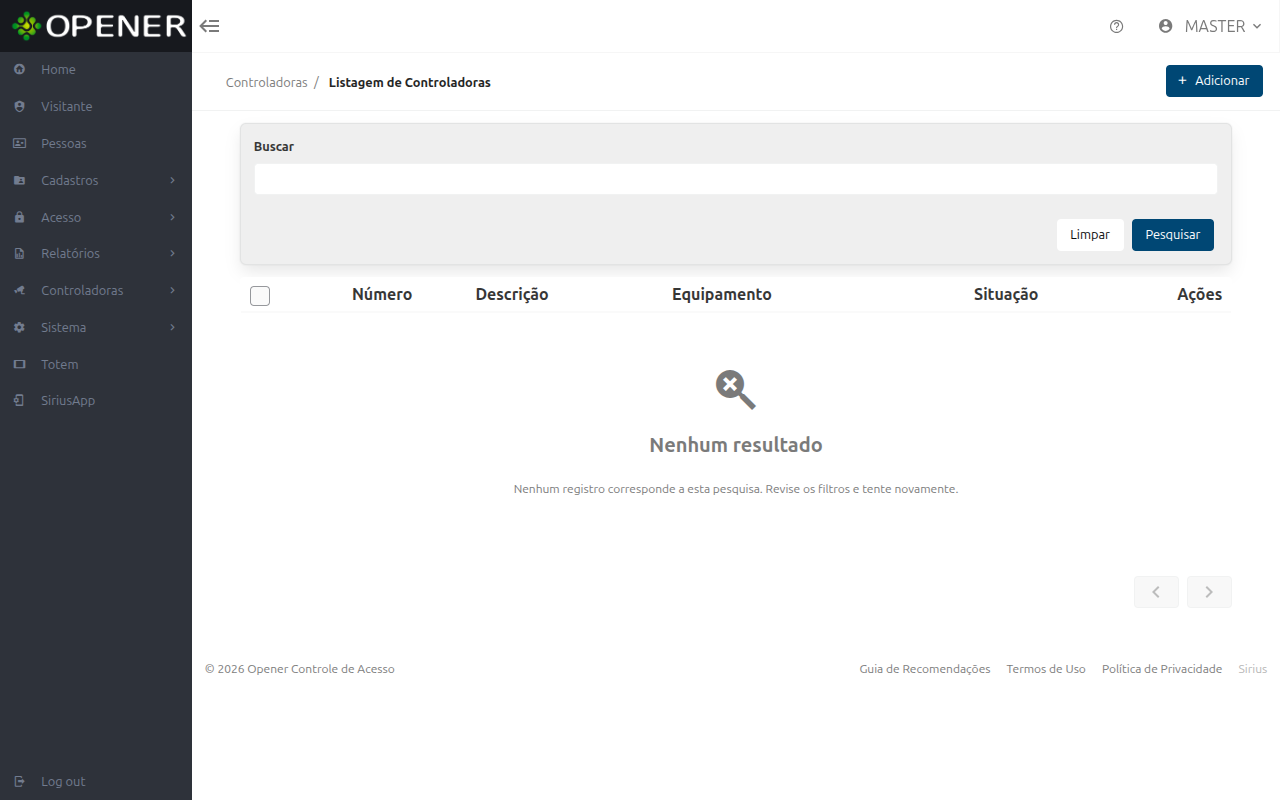Click the Equipamento column header
Viewport: 1280px width, 800px height.
(x=722, y=295)
